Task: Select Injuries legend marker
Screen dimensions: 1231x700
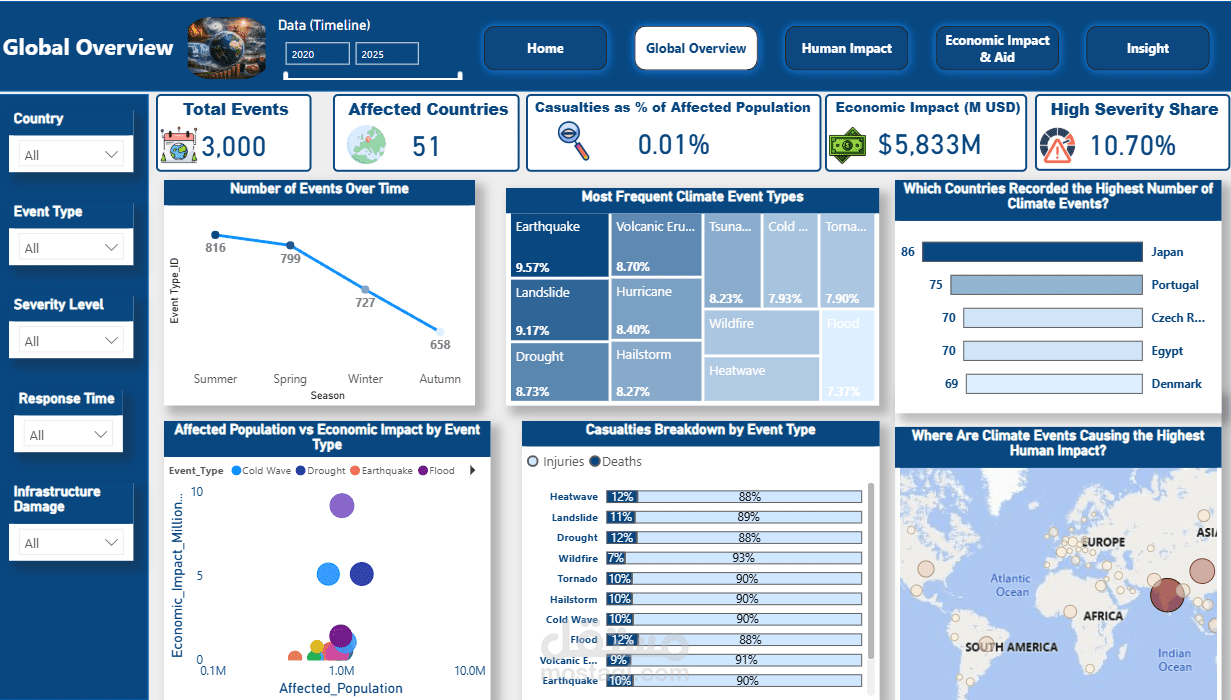Action: click(532, 462)
